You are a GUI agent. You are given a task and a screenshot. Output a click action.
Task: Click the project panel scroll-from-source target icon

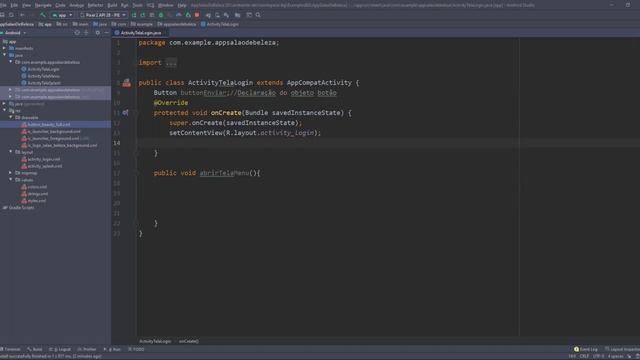point(77,33)
